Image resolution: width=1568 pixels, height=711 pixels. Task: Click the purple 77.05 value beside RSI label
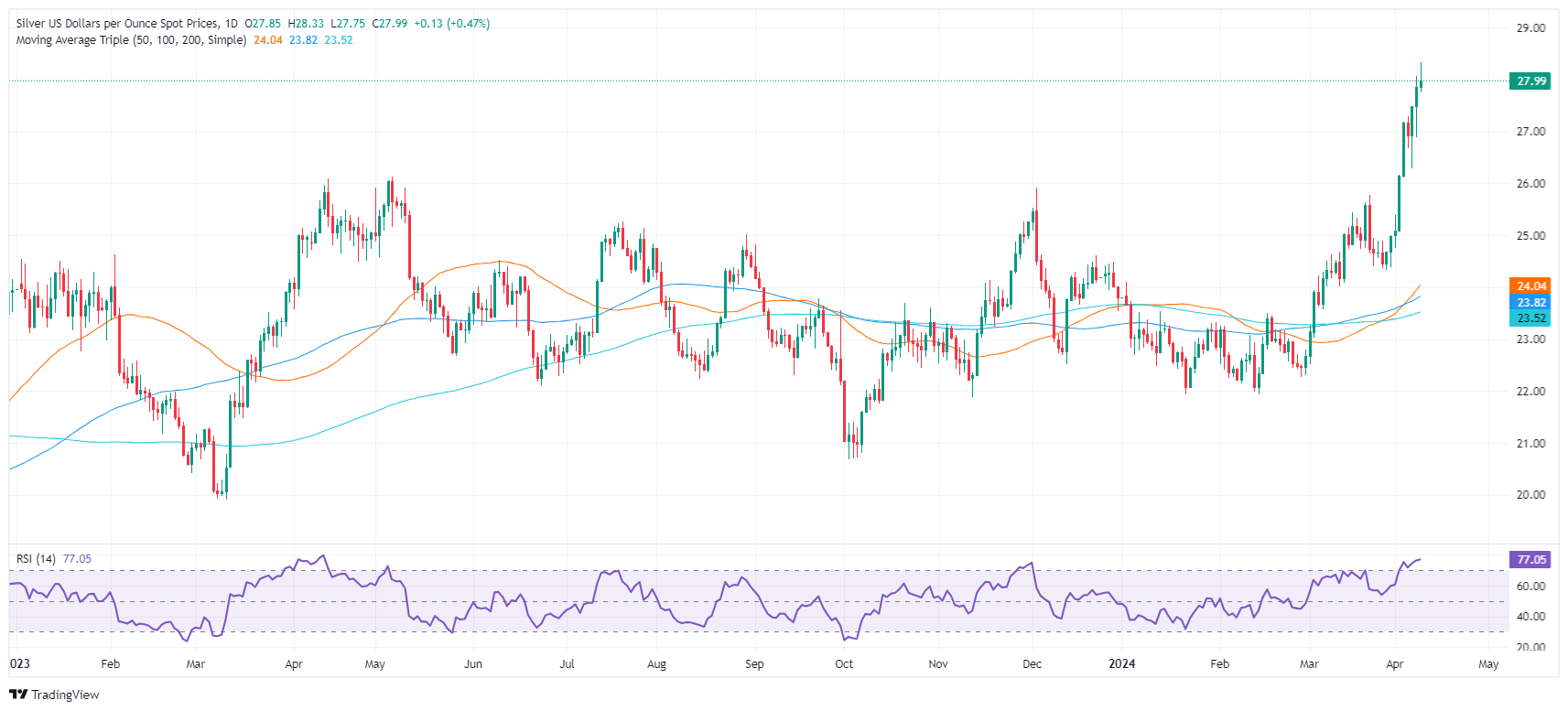coord(77,559)
